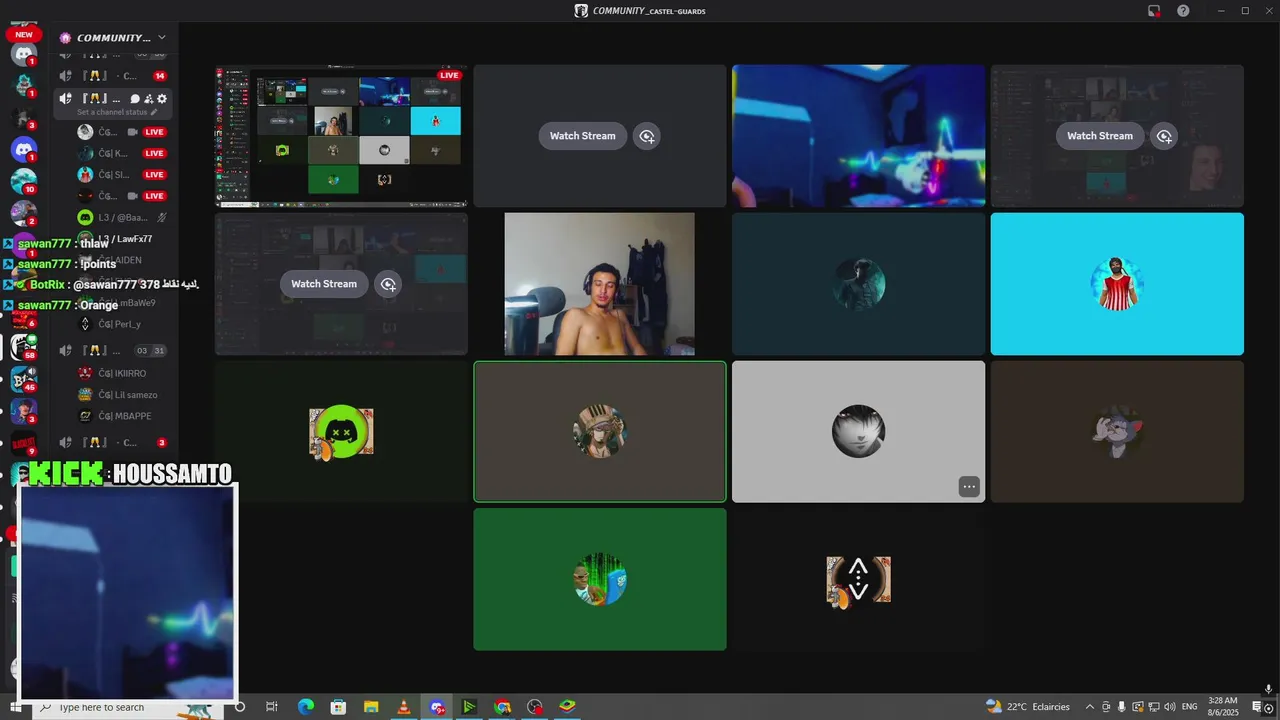1280x720 pixels.
Task: Select the brown tile with Tom cat avatar
Action: coord(1117,432)
